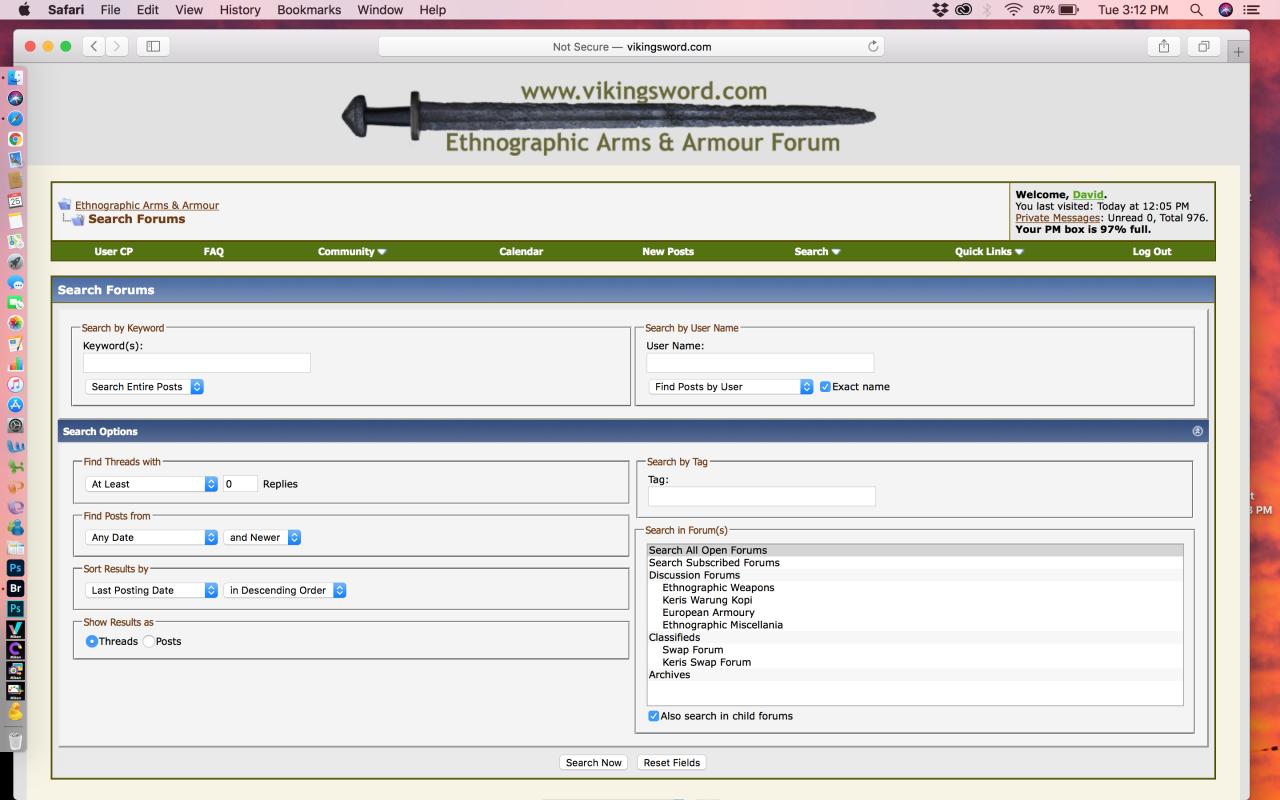Select Threads radio button
Viewport: 1280px width, 800px height.
92,641
